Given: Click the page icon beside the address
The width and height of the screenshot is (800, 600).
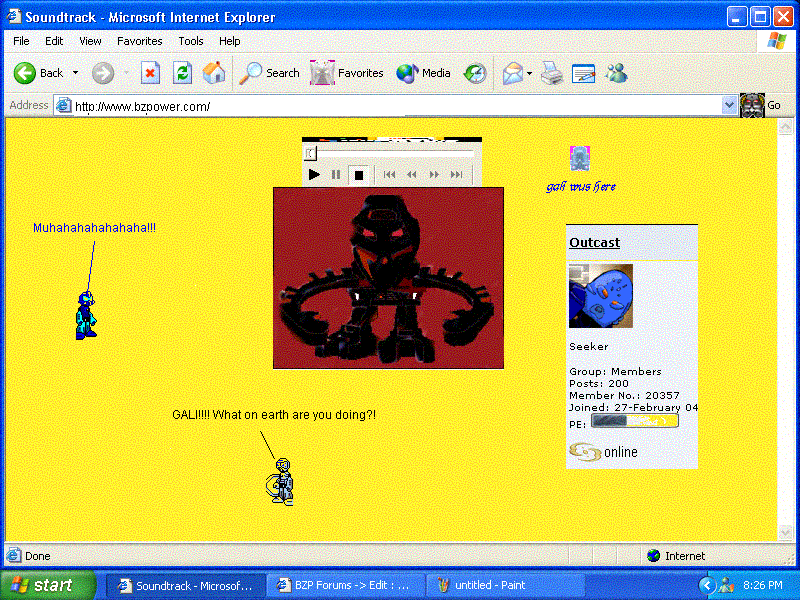Looking at the screenshot, I should pos(63,106).
